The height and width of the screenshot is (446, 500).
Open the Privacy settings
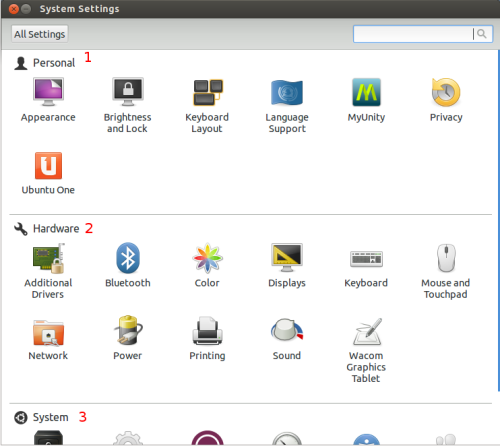pyautogui.click(x=446, y=100)
